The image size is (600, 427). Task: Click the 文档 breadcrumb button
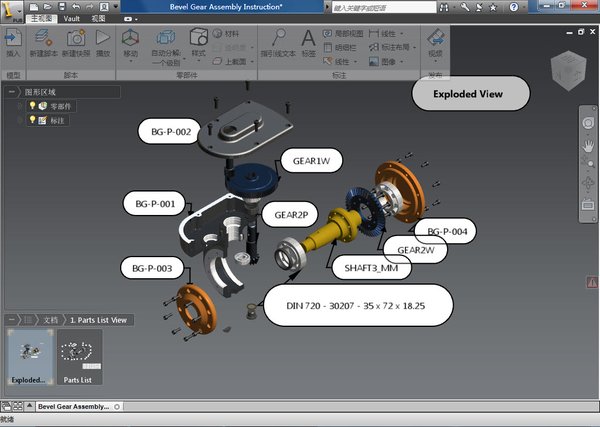click(x=49, y=319)
